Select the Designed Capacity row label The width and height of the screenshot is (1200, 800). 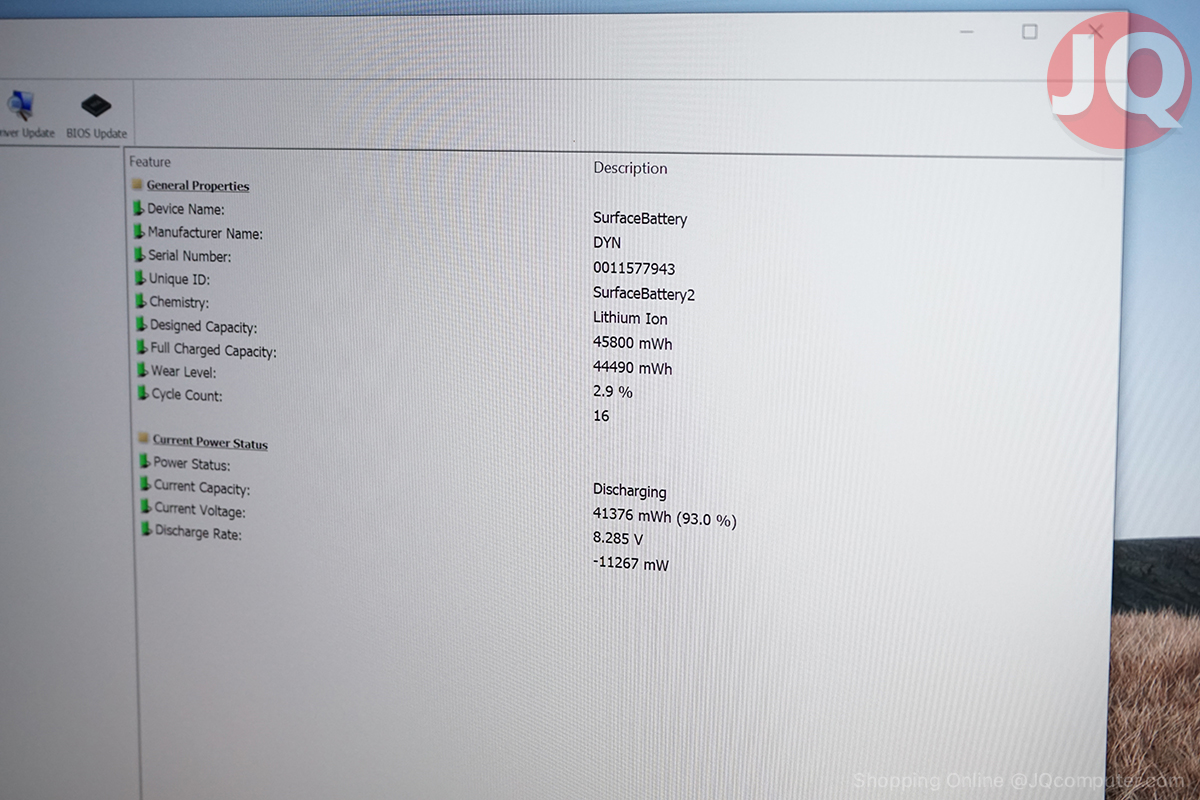pyautogui.click(x=204, y=326)
